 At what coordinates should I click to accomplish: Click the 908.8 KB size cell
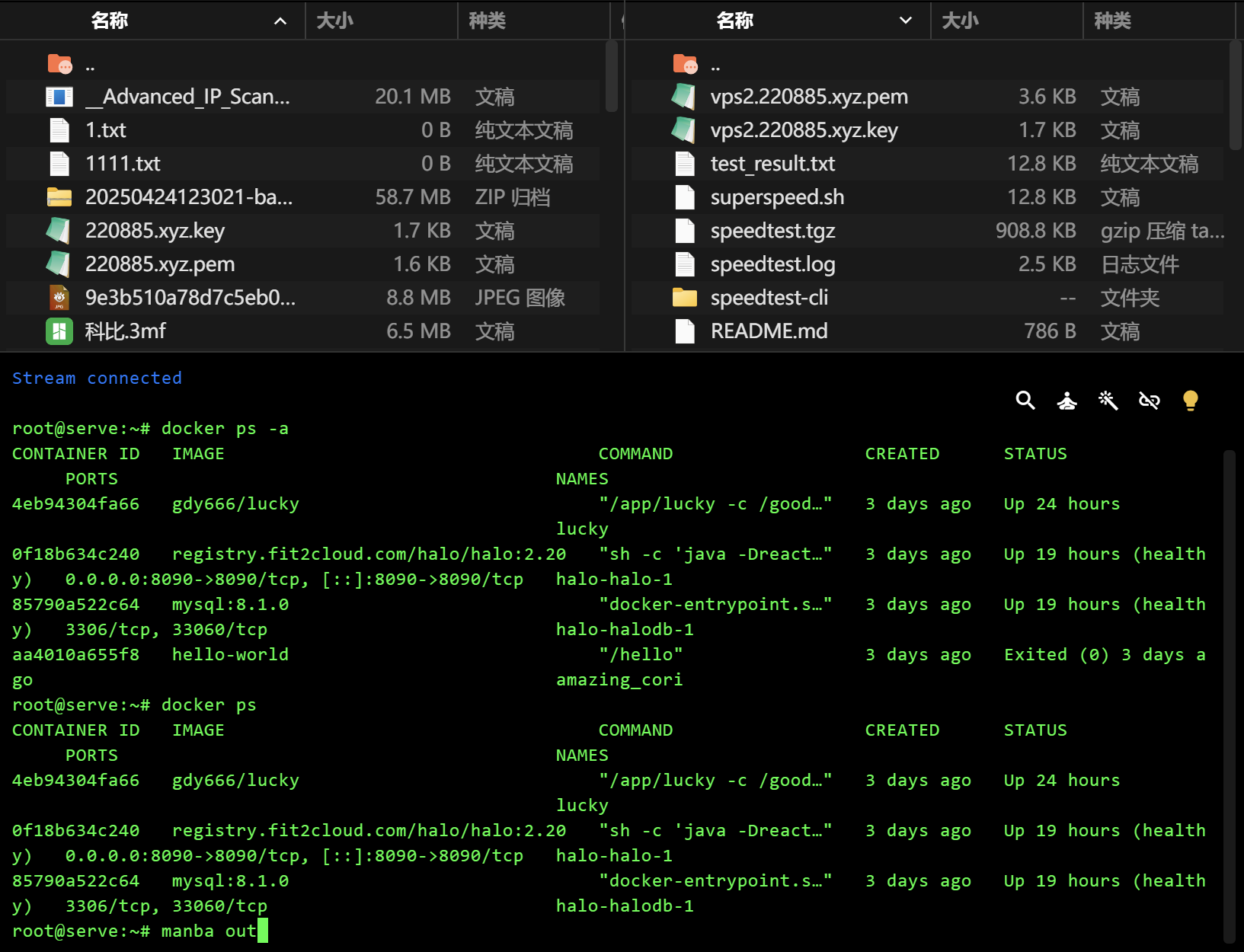coord(1036,231)
